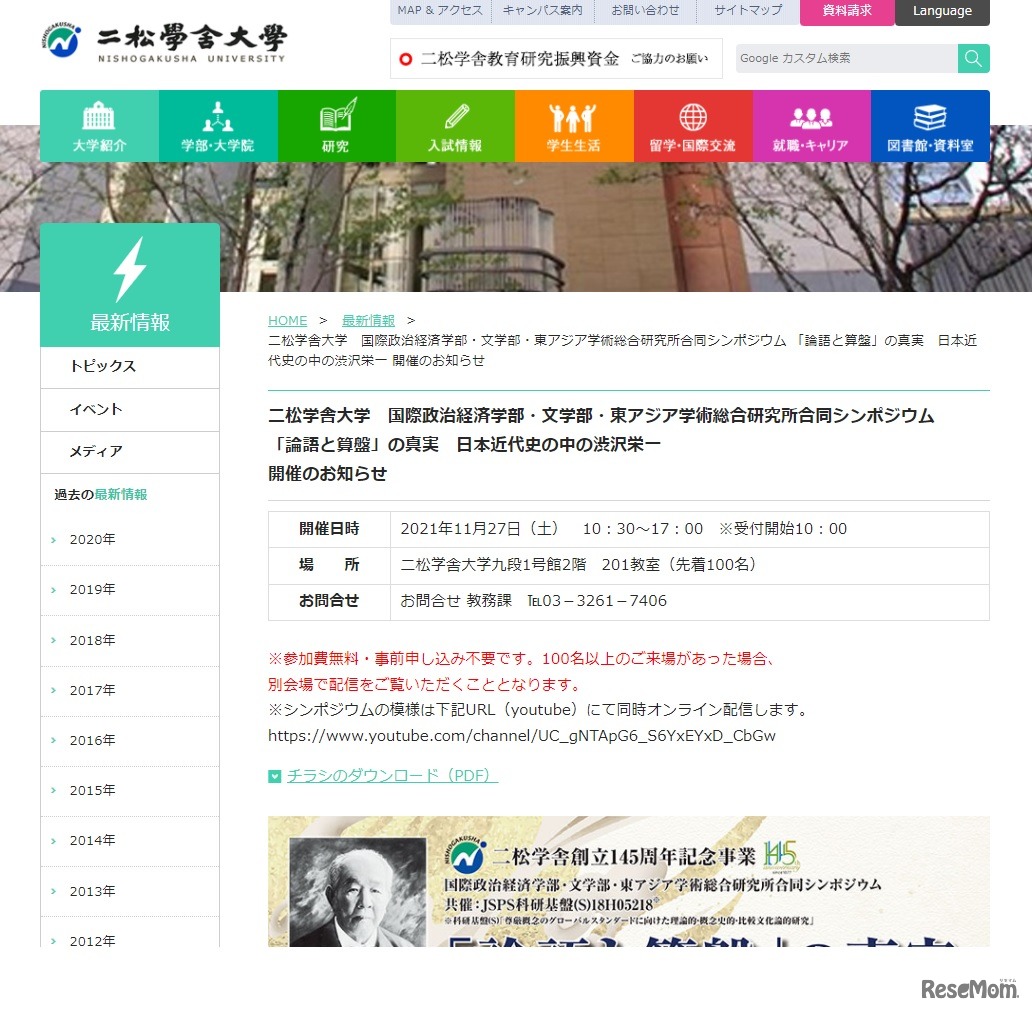Open 学部・大学院 hierarchy icon menu
The width and height of the screenshot is (1032, 1012).
click(218, 126)
